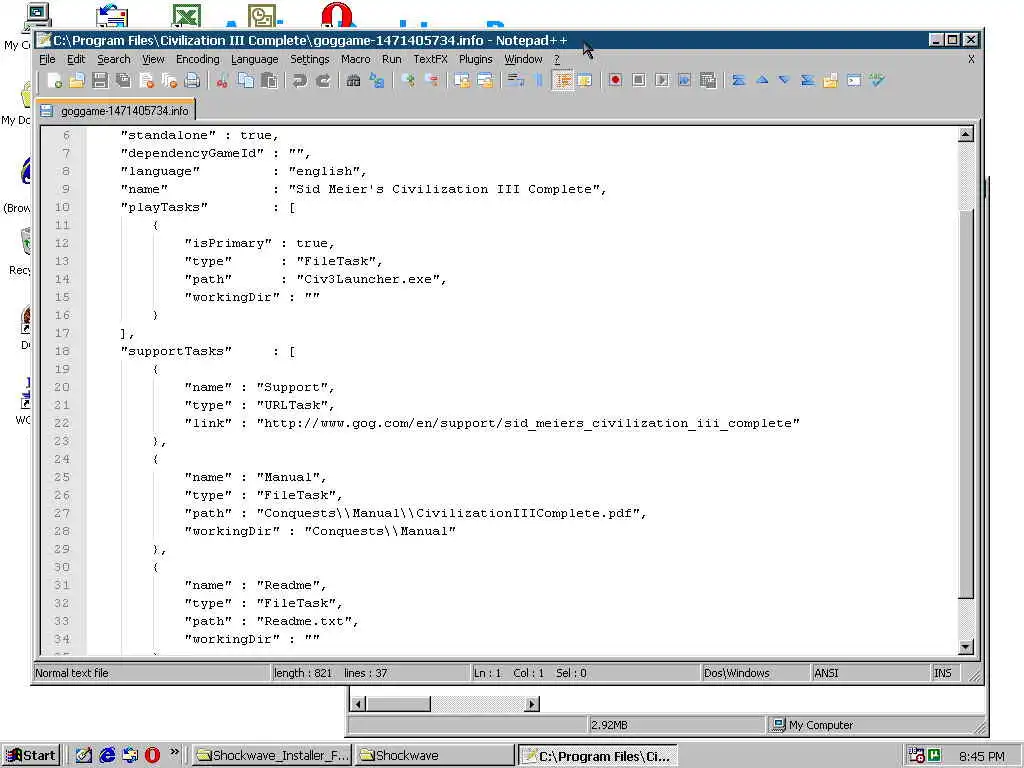The height and width of the screenshot is (768, 1024).
Task: Click the spell-check ABC toolbar icon
Action: coord(877,80)
